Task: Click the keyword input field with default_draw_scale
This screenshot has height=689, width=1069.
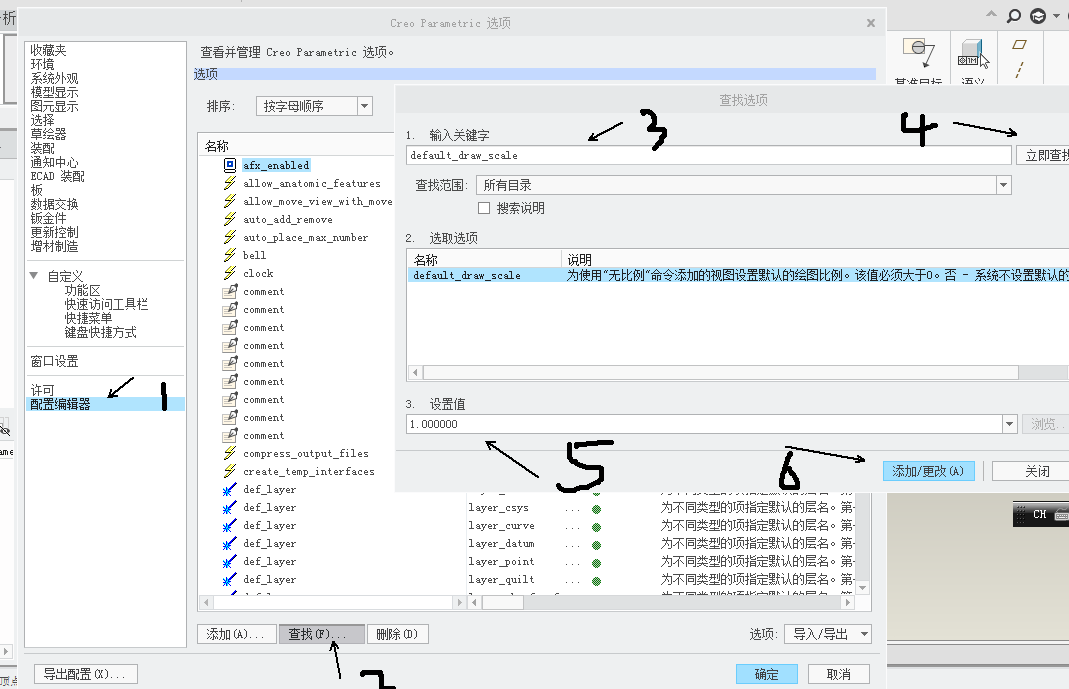Action: point(708,155)
